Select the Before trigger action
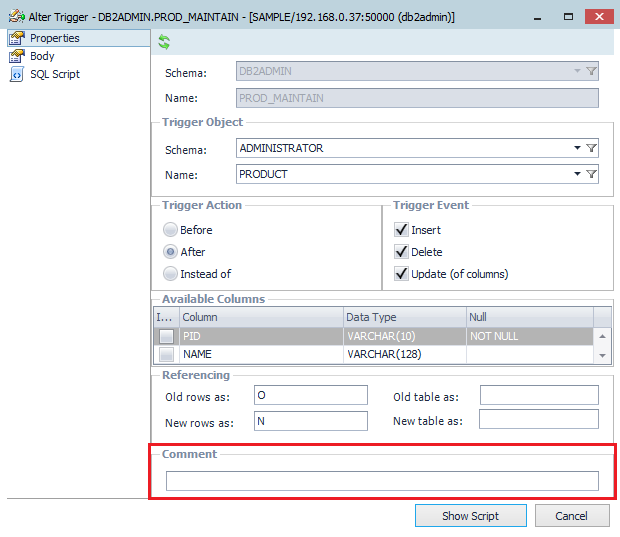The image size is (620, 537). pyautogui.click(x=170, y=230)
